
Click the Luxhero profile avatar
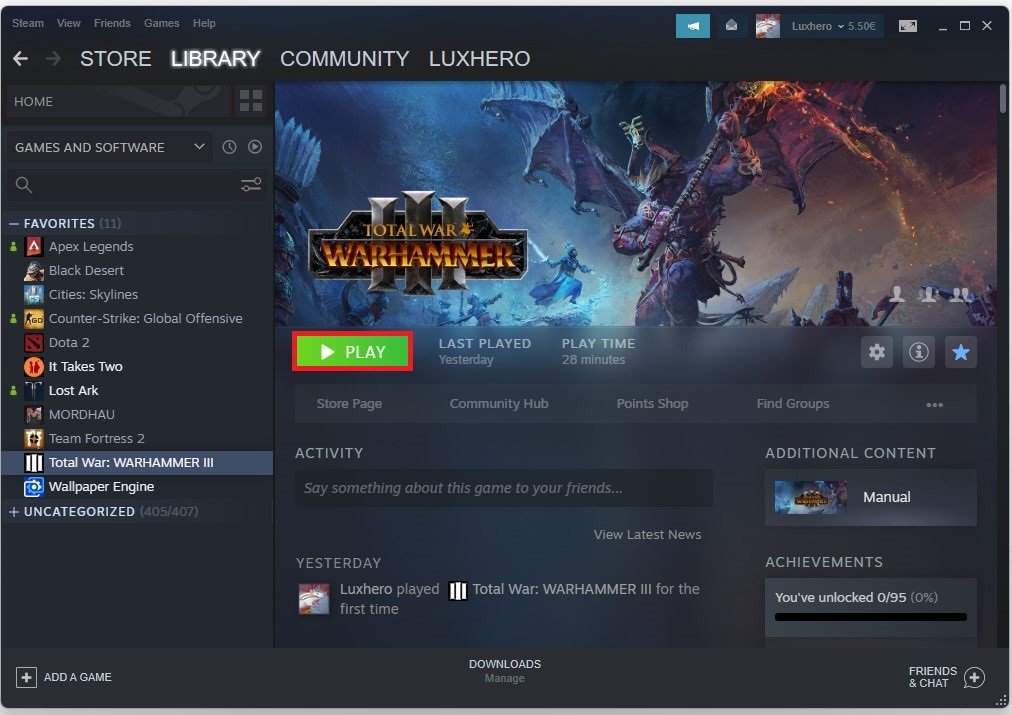pos(767,26)
